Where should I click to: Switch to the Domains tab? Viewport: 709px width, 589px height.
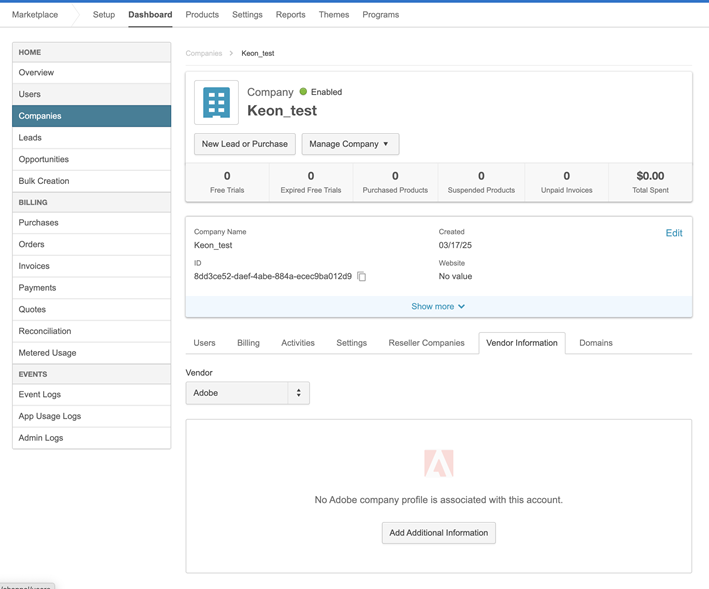click(595, 343)
